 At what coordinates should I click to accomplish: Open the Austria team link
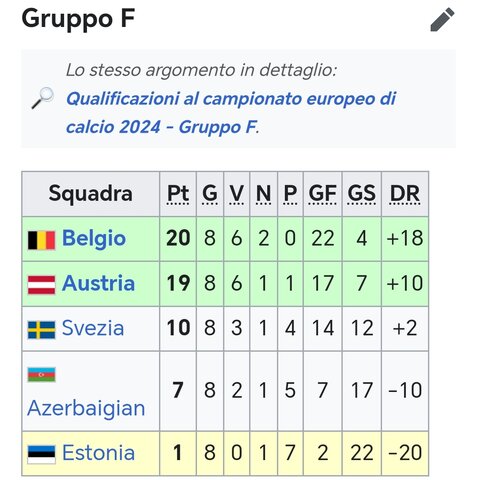click(x=98, y=284)
